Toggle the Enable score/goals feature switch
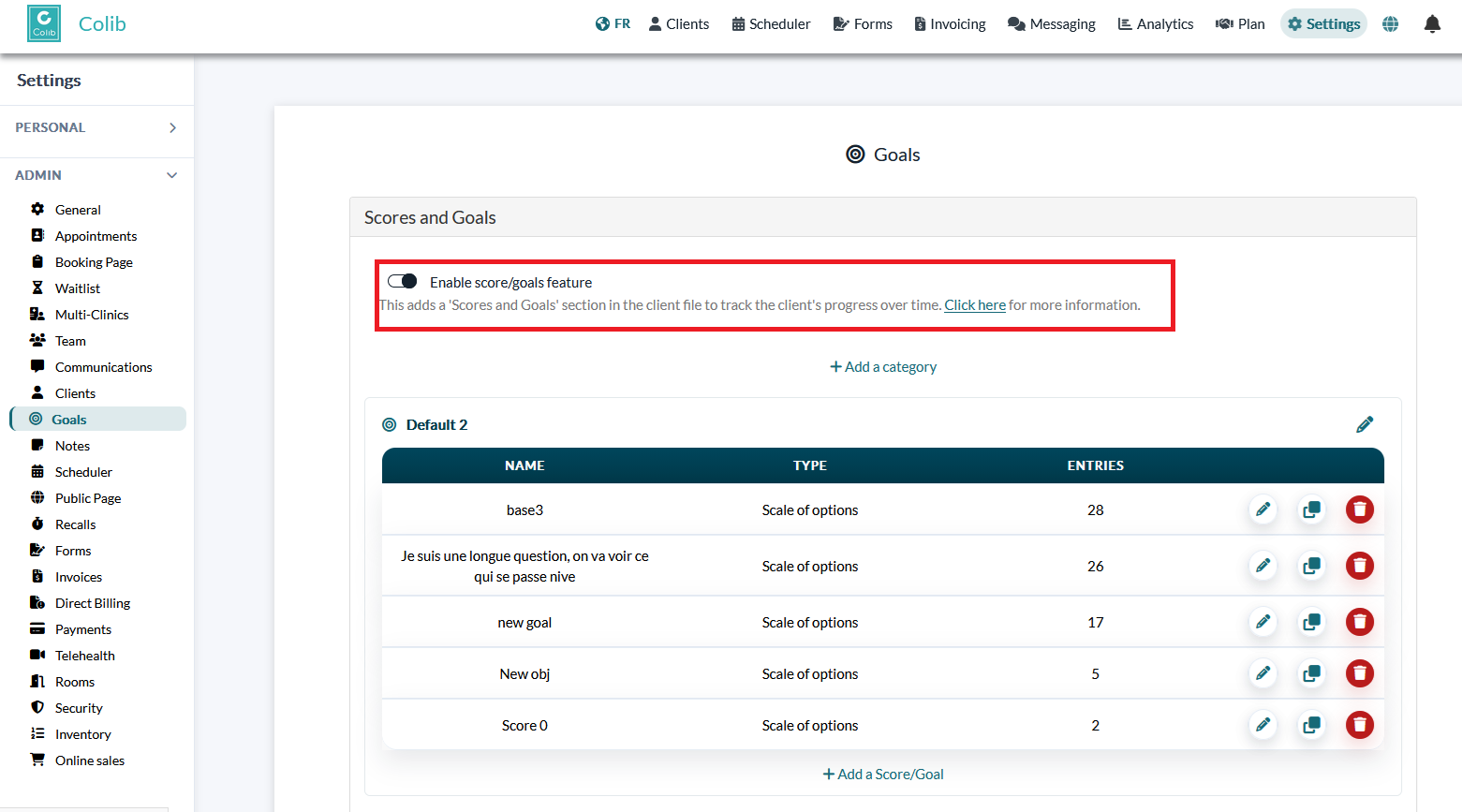 [403, 281]
